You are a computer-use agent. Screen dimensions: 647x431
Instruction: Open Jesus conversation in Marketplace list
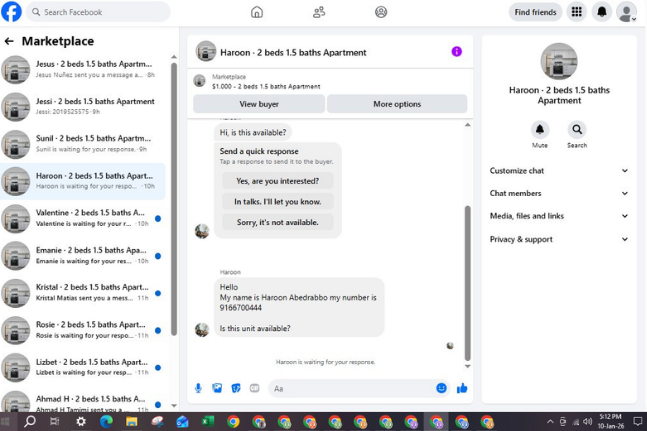tap(83, 69)
